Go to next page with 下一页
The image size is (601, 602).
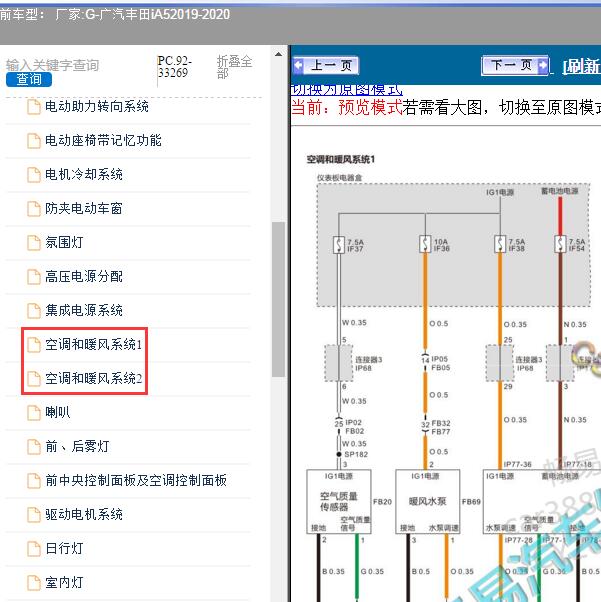coord(515,65)
